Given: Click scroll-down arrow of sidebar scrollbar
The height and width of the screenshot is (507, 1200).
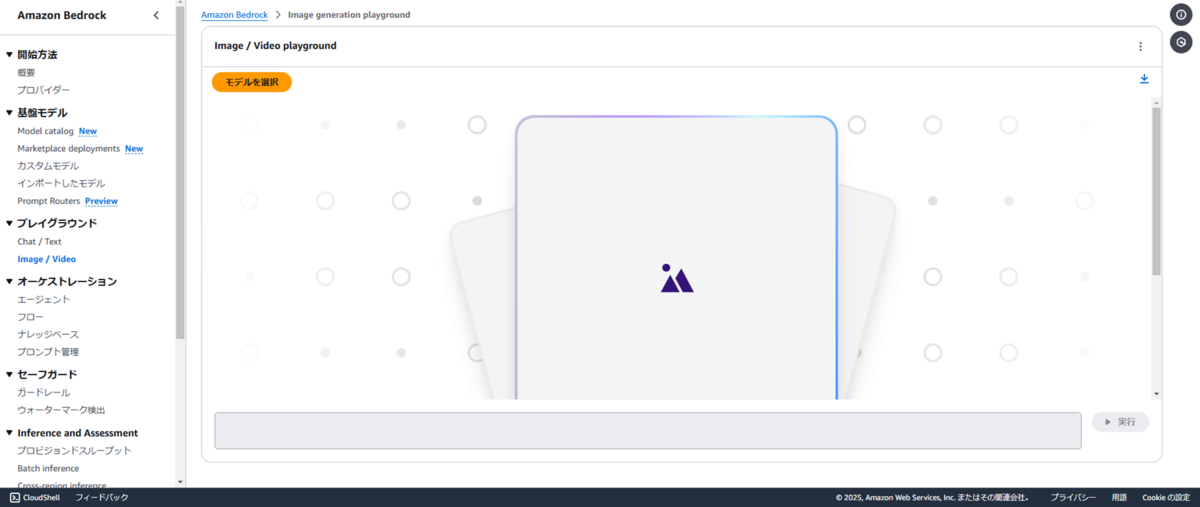Looking at the screenshot, I should pos(180,482).
